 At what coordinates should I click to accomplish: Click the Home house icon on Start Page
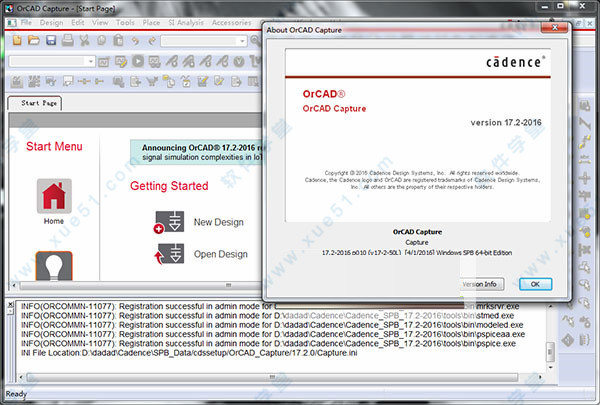[54, 196]
